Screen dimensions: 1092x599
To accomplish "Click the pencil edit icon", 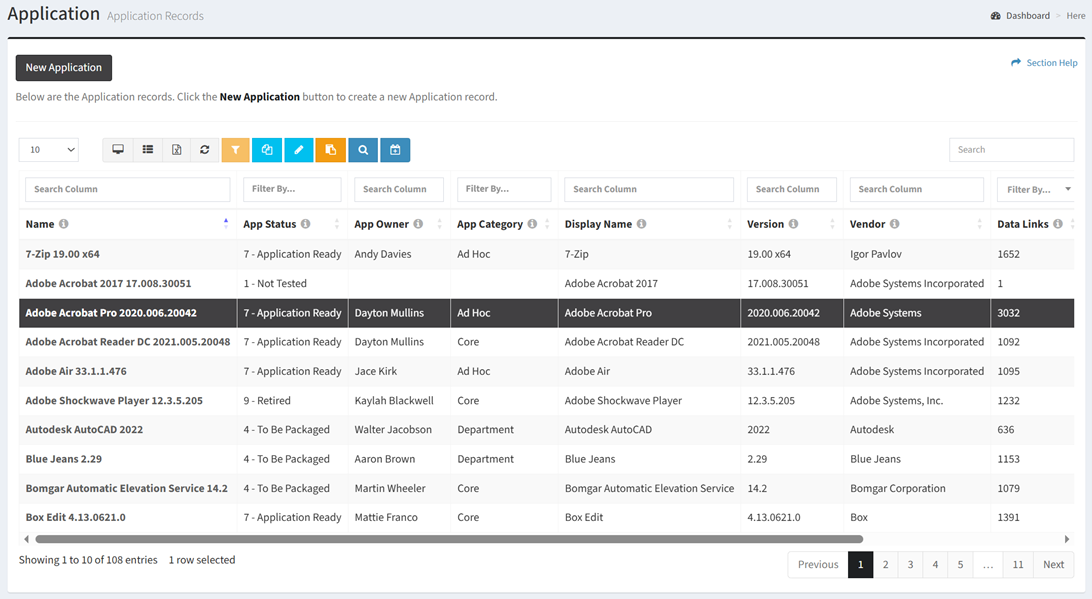I will 298,150.
